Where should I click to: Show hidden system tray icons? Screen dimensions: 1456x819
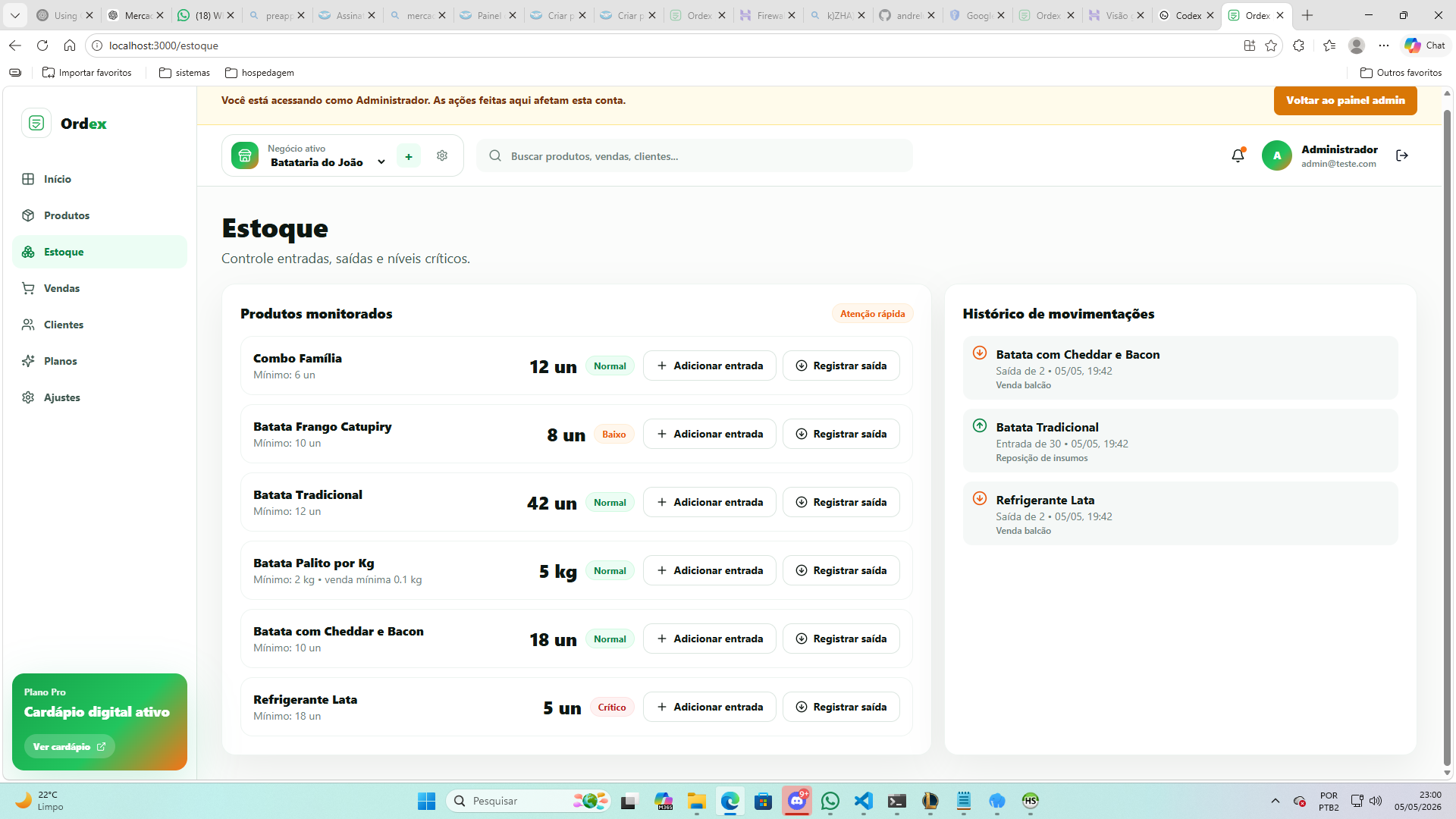tap(1276, 801)
